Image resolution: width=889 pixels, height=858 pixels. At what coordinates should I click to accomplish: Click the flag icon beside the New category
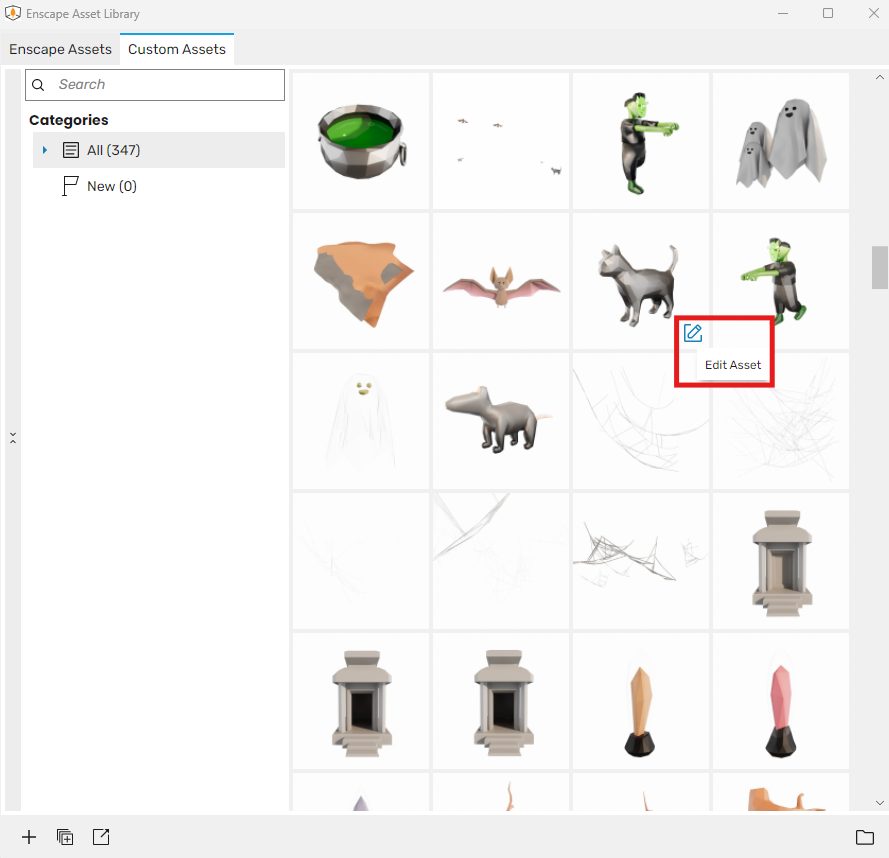click(x=70, y=186)
